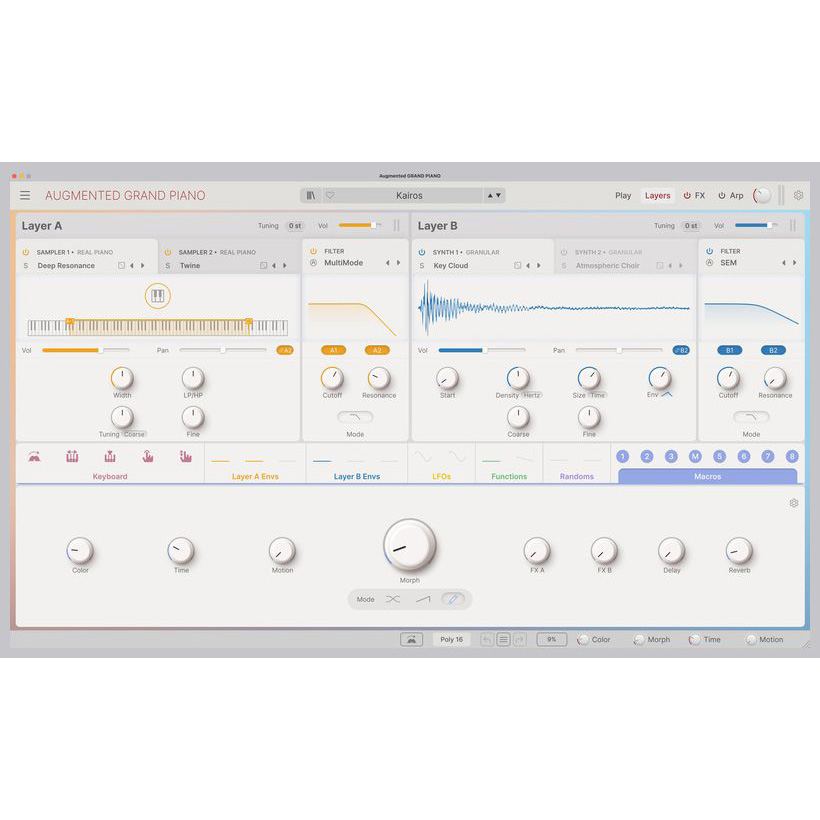This screenshot has height=820, width=820.
Task: Select the crossfade Morph mode icon
Action: pyautogui.click(x=393, y=599)
